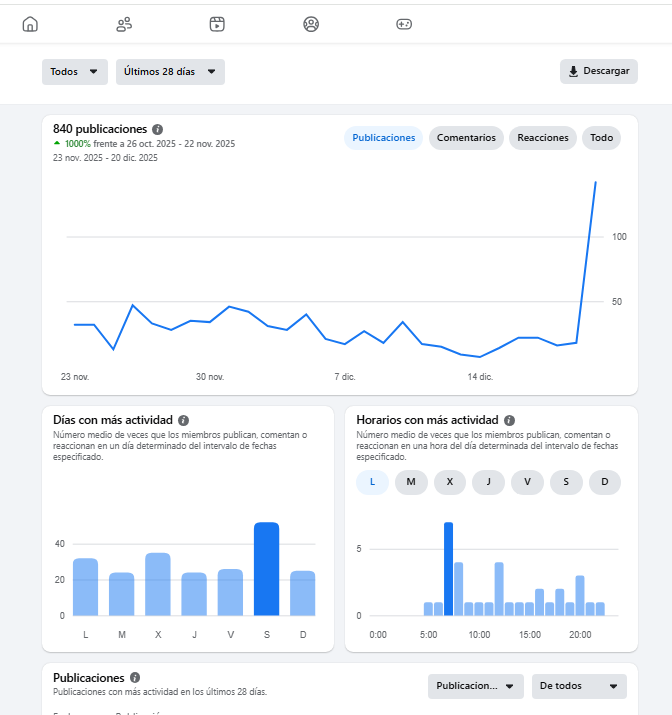Switch to the Reacciones tab

(x=543, y=138)
